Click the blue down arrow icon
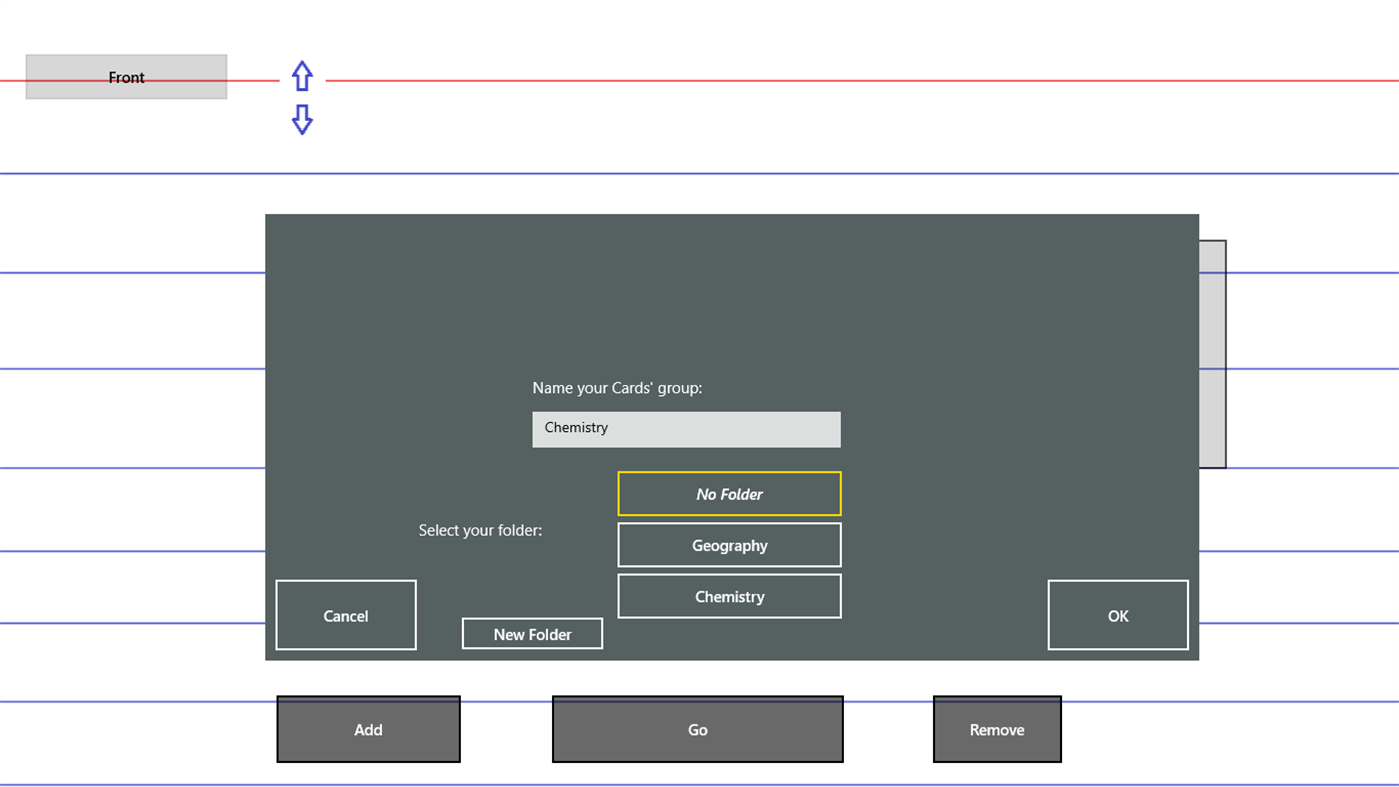The width and height of the screenshot is (1399, 787). point(302,119)
